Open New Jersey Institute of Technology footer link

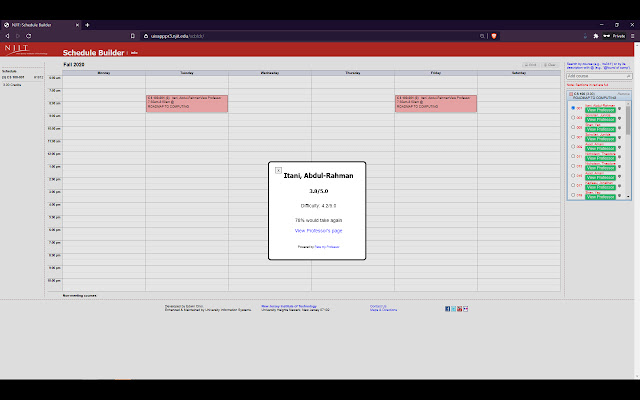click(289, 306)
